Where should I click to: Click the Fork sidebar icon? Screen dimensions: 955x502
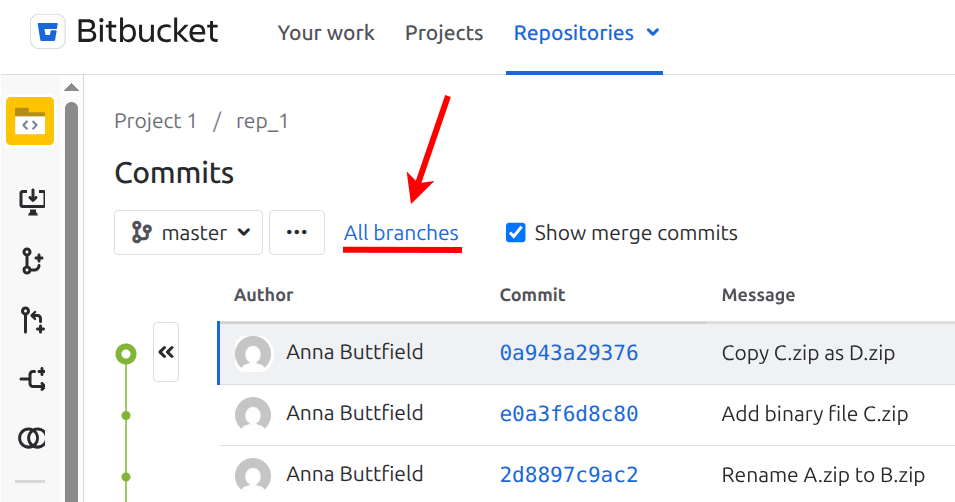[32, 437]
